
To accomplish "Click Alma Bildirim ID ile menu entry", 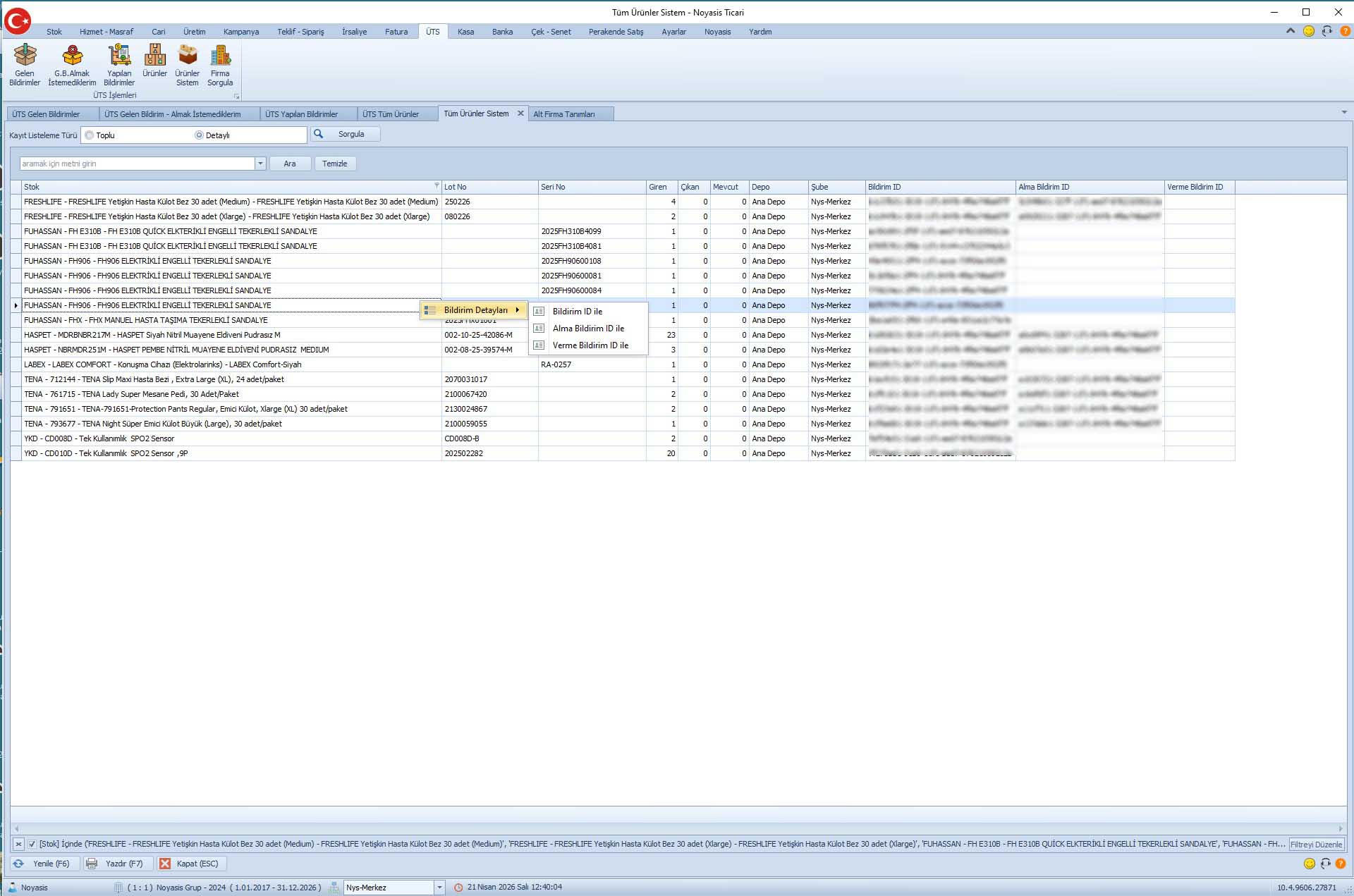I will click(x=588, y=329).
